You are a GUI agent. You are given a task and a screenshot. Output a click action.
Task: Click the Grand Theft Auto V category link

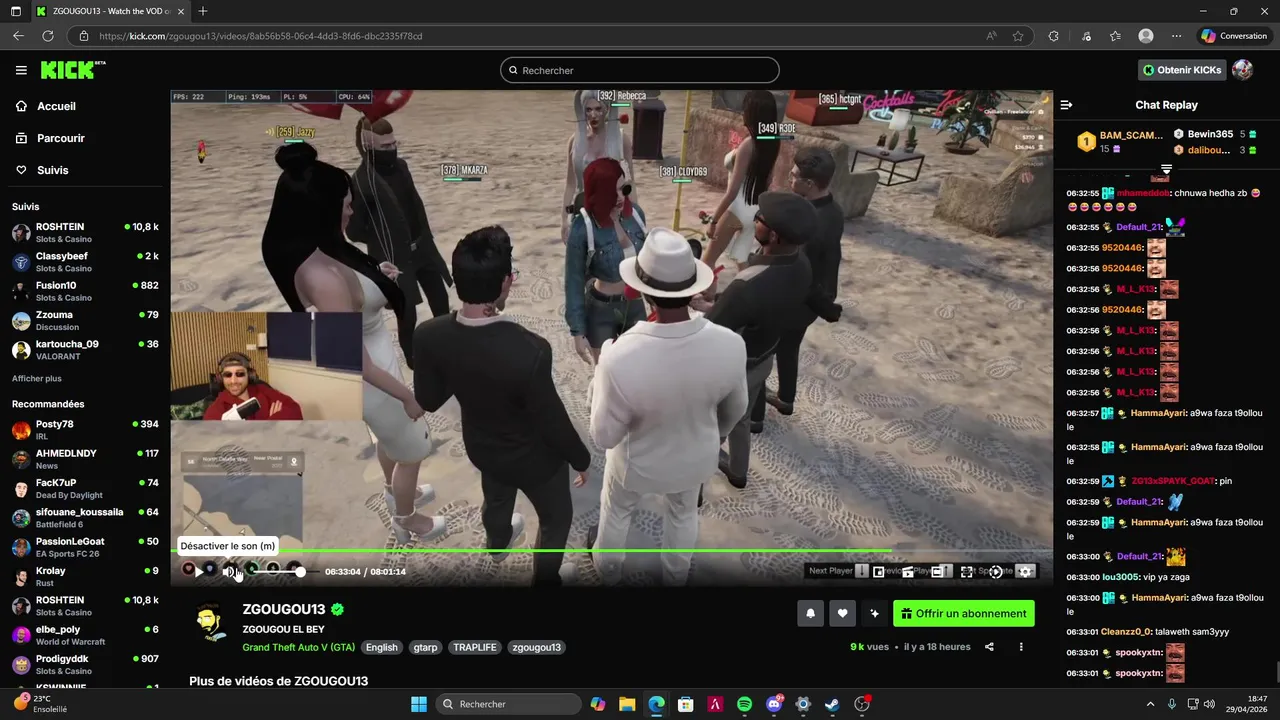coord(299,647)
